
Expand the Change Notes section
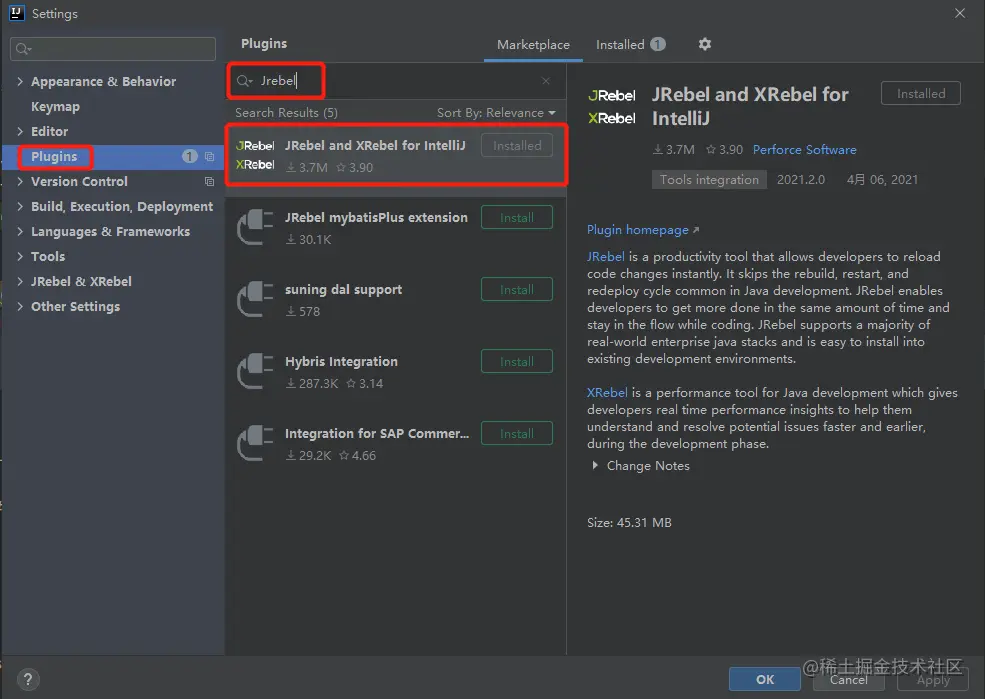coord(596,466)
